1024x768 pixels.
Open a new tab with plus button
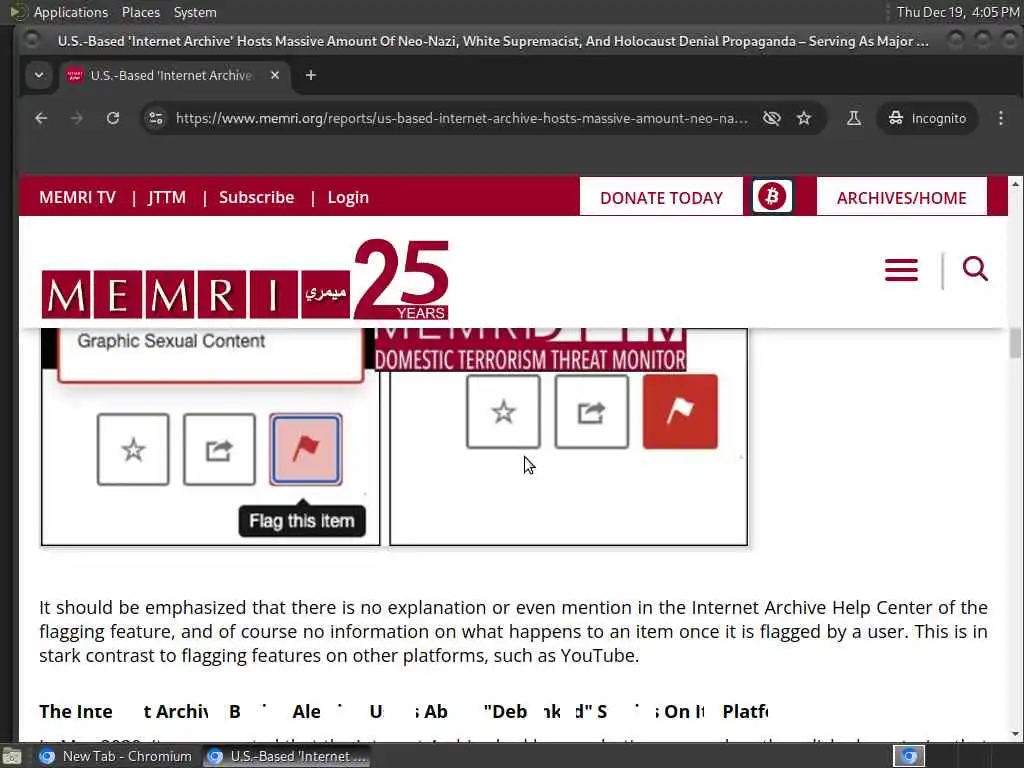[x=311, y=75]
